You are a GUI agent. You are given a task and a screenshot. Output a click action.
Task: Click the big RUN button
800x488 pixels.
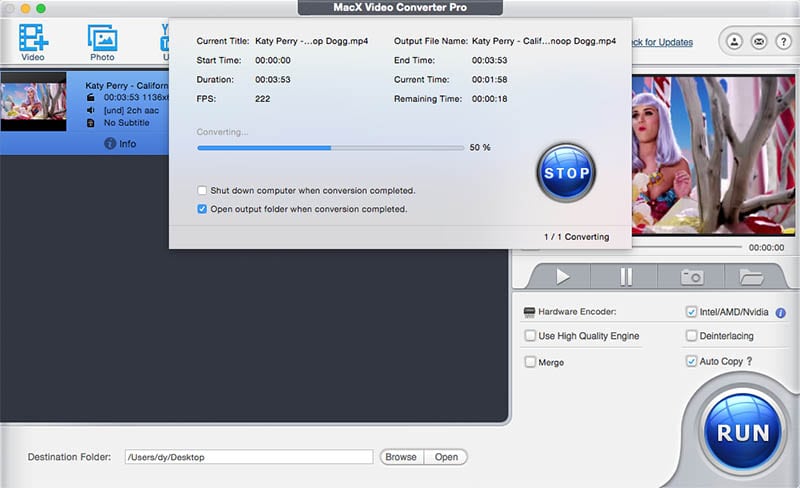[743, 433]
